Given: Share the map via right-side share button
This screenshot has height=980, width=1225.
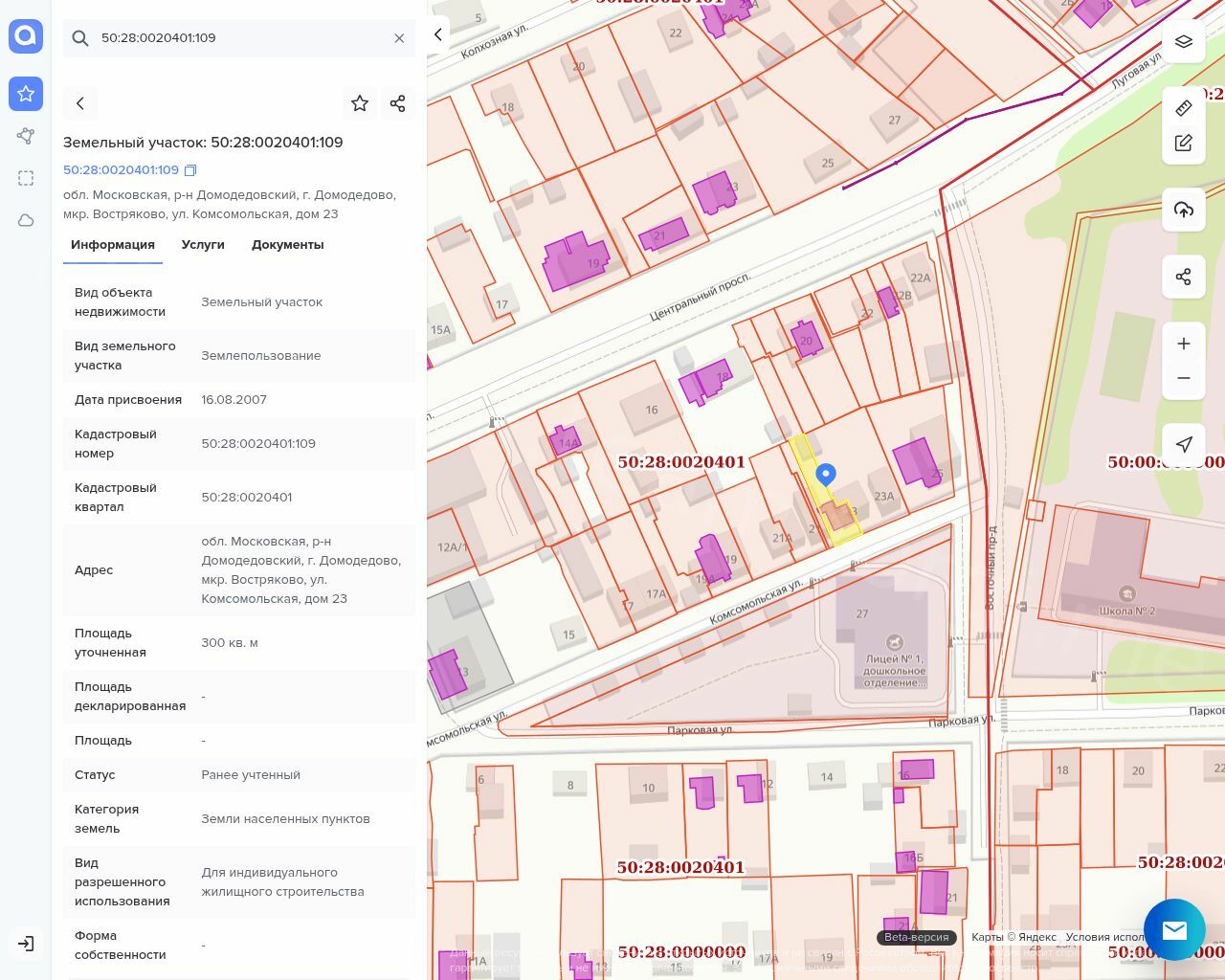Looking at the screenshot, I should click(1184, 277).
